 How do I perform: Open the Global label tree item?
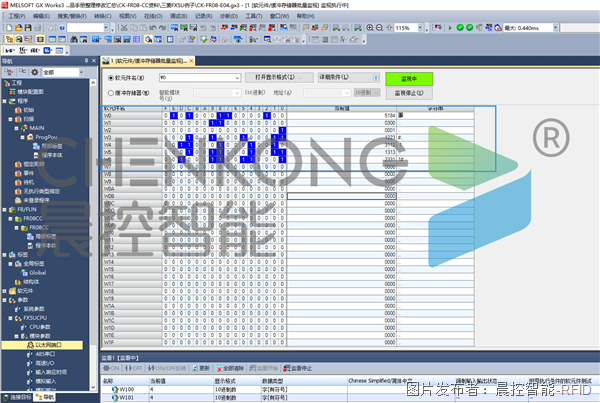tap(38, 271)
